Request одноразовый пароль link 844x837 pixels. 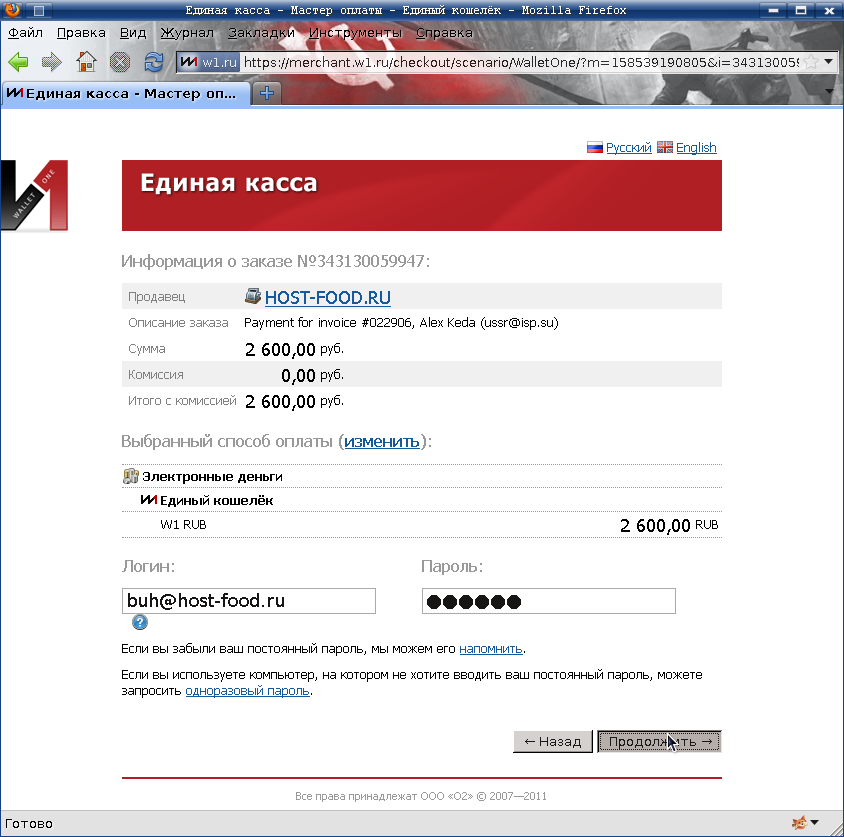coord(247,691)
